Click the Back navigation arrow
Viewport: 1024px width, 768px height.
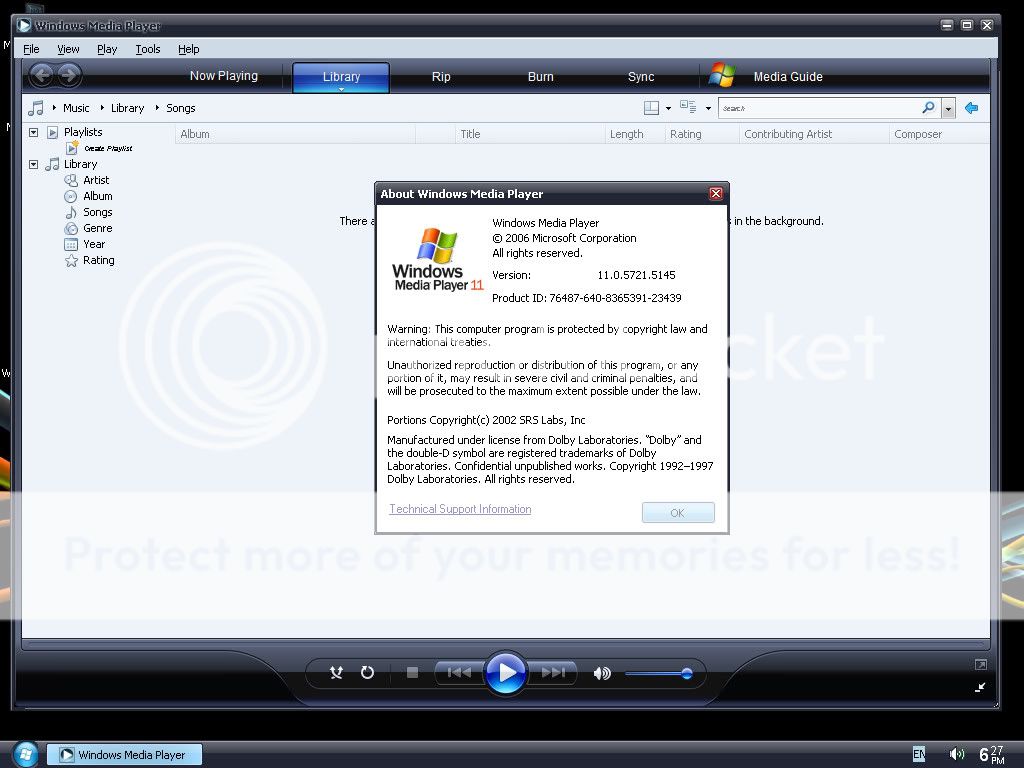click(41, 75)
